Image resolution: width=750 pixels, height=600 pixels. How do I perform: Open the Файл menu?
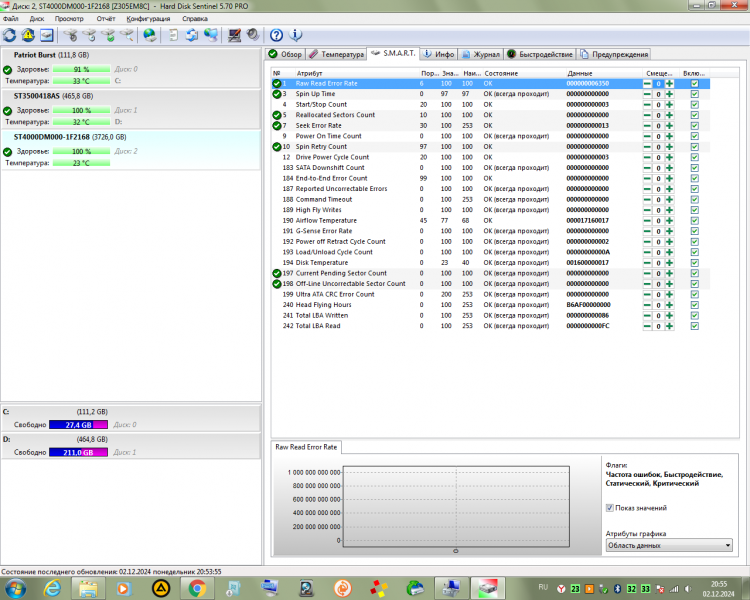[11, 19]
